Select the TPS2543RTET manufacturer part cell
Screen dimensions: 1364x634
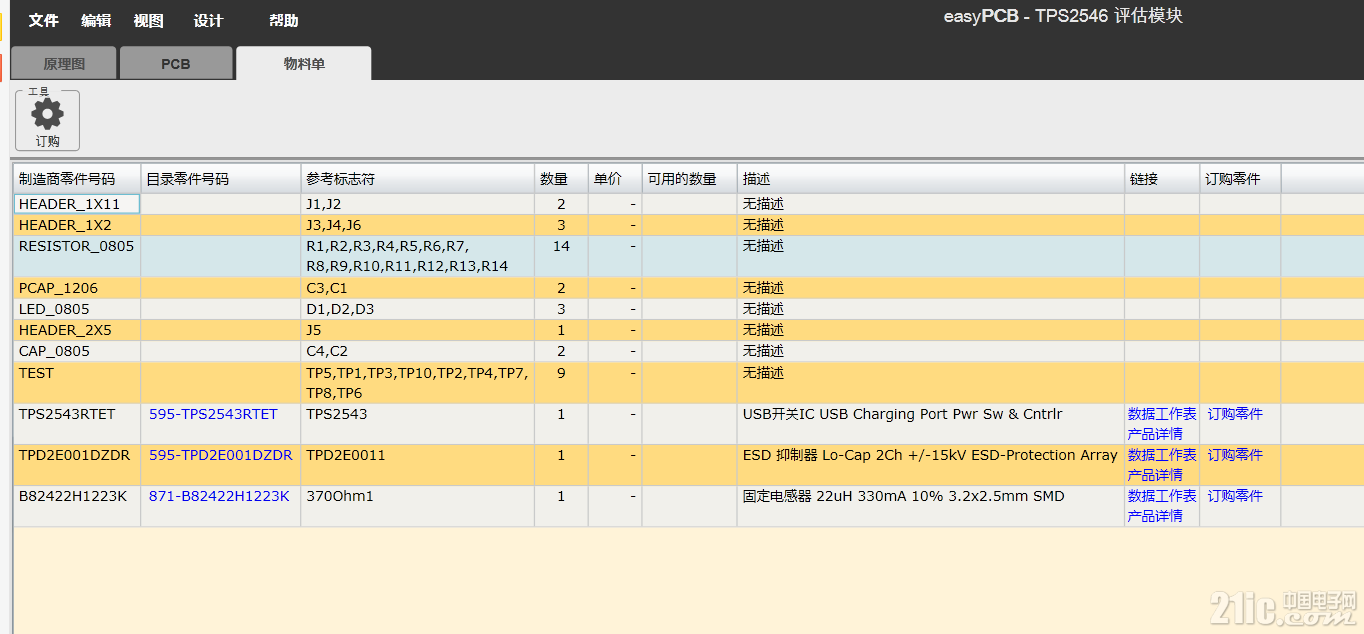tap(77, 424)
